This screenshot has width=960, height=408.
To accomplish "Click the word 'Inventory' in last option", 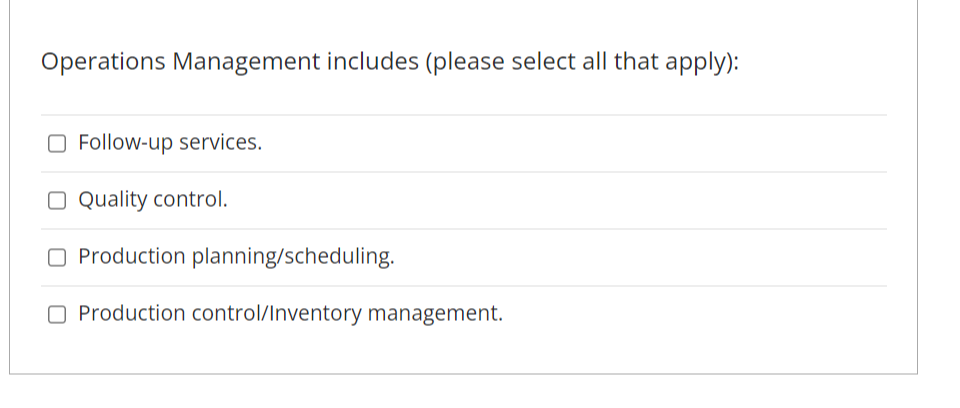I will pos(315,314).
